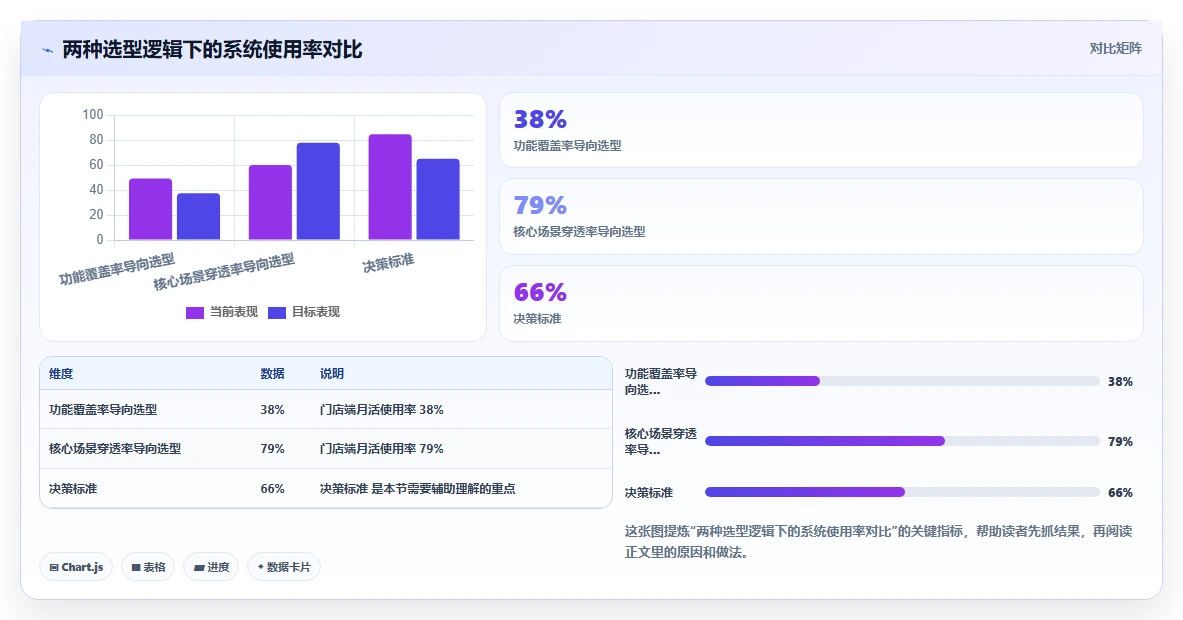This screenshot has width=1183, height=620.
Task: Click the 对比矩阵 label in header
Action: pos(1115,48)
